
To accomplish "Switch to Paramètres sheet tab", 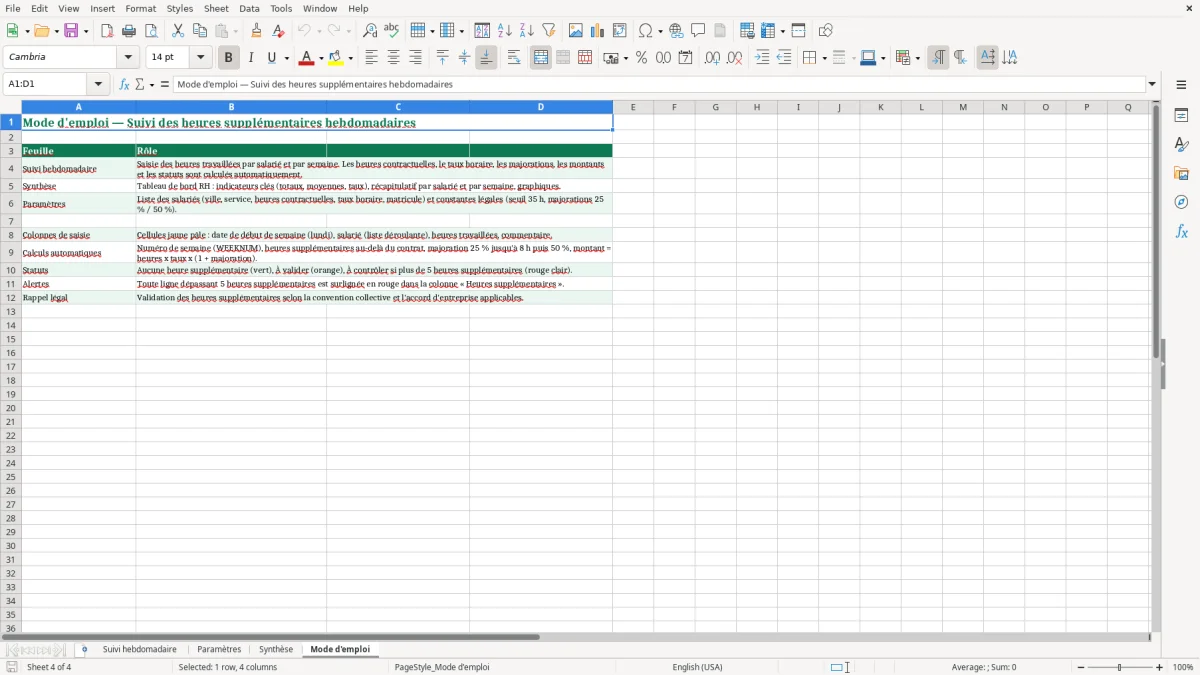I will 219,649.
